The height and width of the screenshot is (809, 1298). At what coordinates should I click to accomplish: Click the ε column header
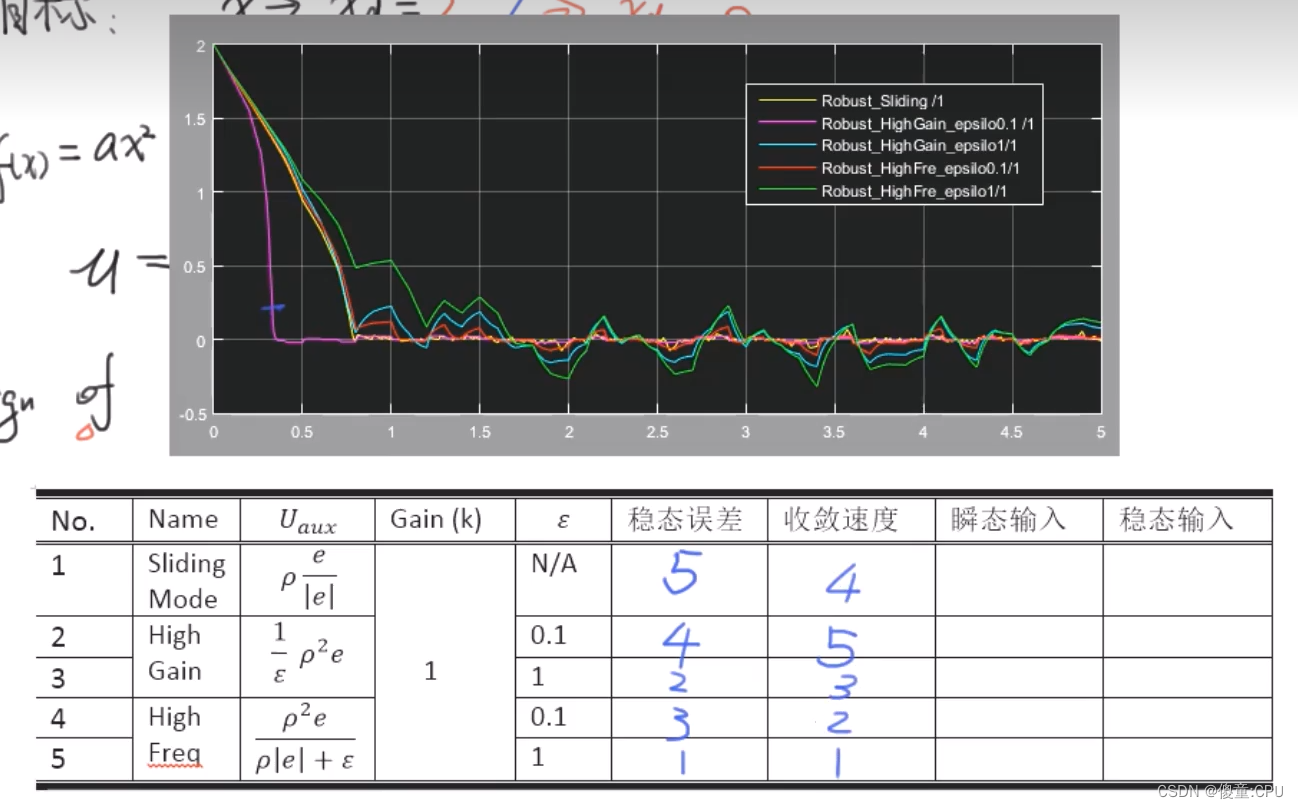(563, 521)
